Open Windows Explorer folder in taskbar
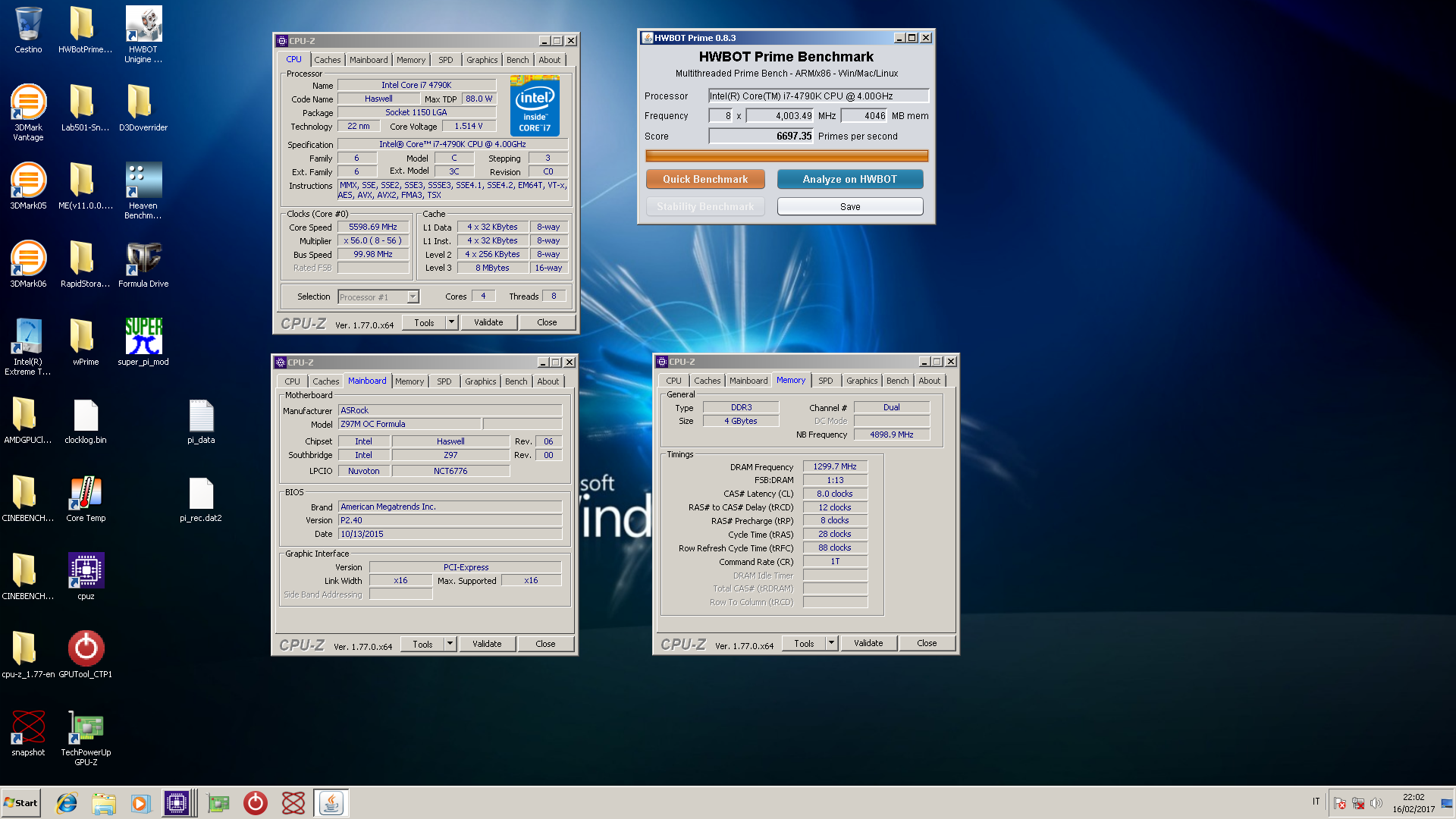 104,803
